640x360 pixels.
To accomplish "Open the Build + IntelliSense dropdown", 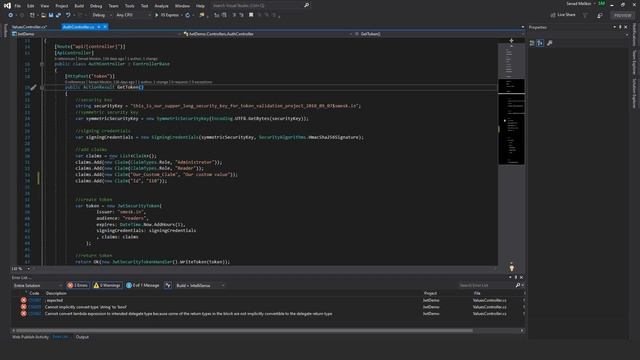I will pyautogui.click(x=200, y=285).
